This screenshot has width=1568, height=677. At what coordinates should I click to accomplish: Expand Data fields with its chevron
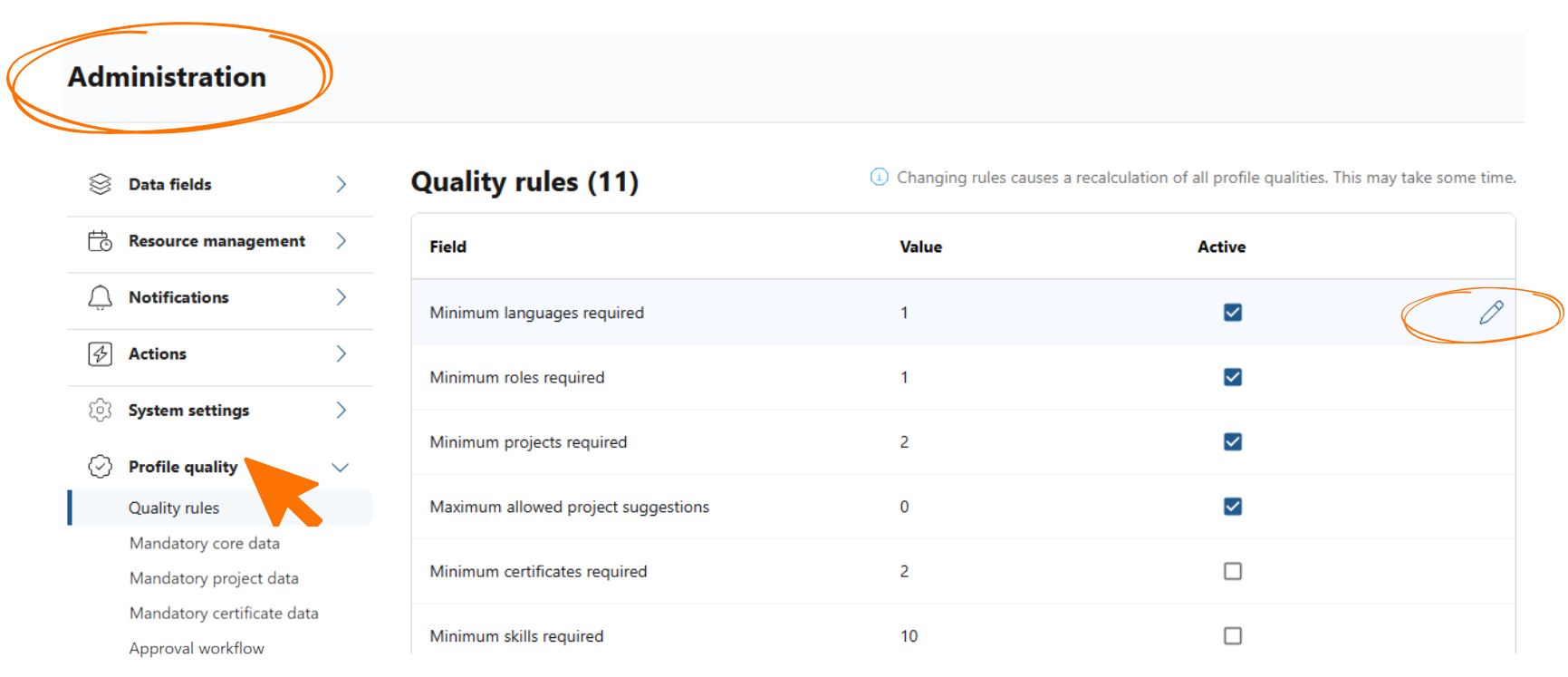[341, 184]
